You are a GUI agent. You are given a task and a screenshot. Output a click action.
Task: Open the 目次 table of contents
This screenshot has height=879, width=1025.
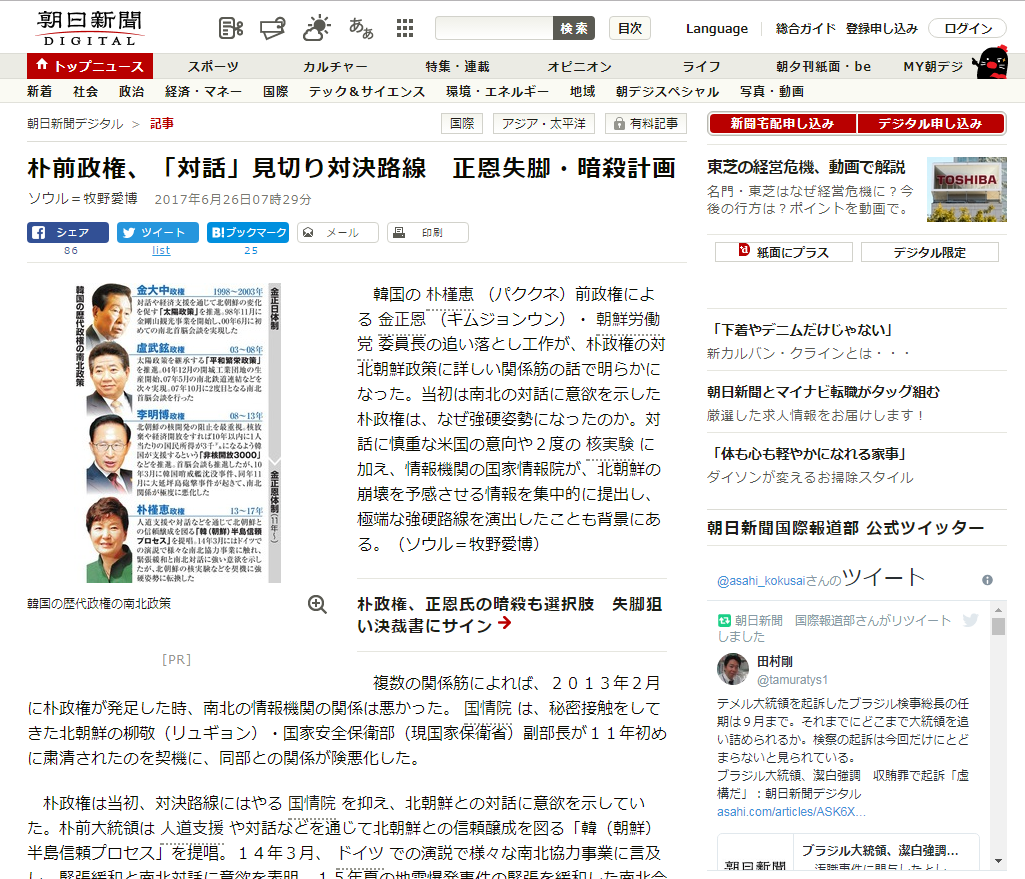click(629, 28)
